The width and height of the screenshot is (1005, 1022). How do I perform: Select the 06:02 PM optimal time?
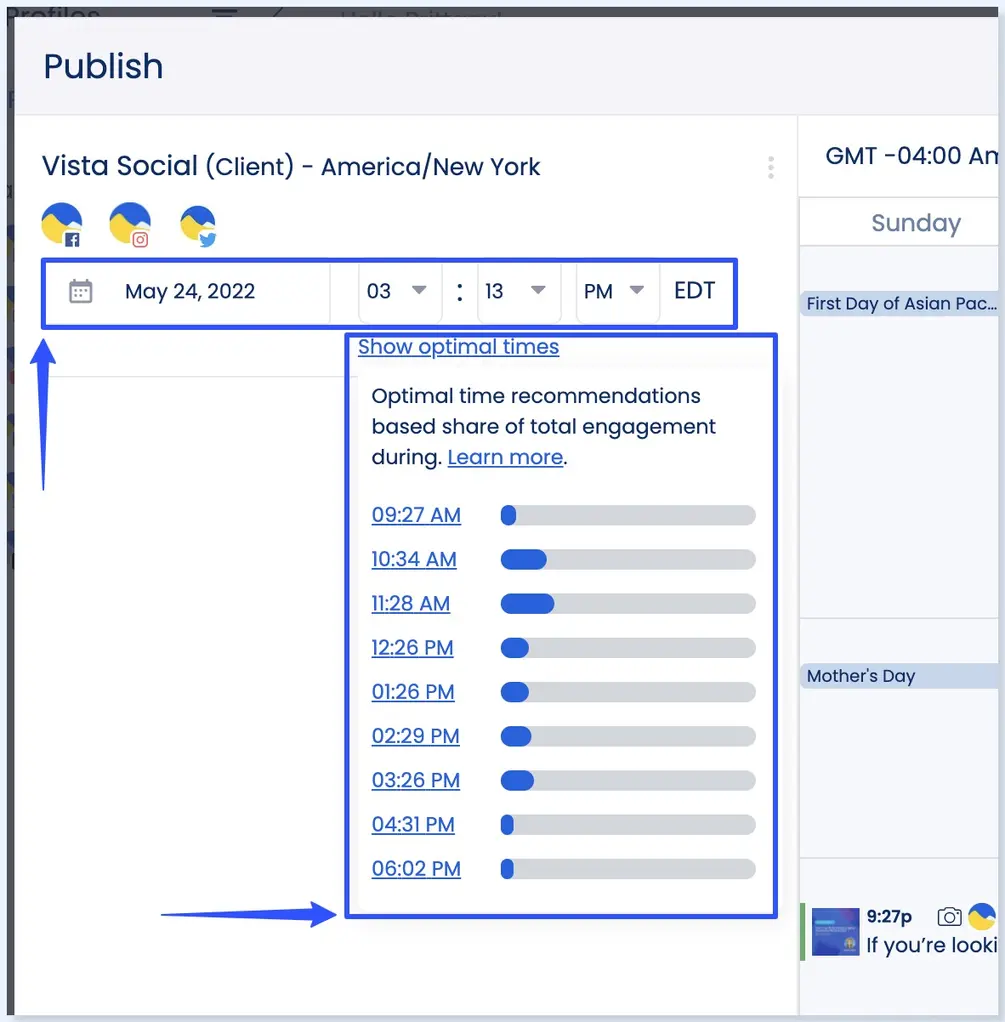point(416,868)
